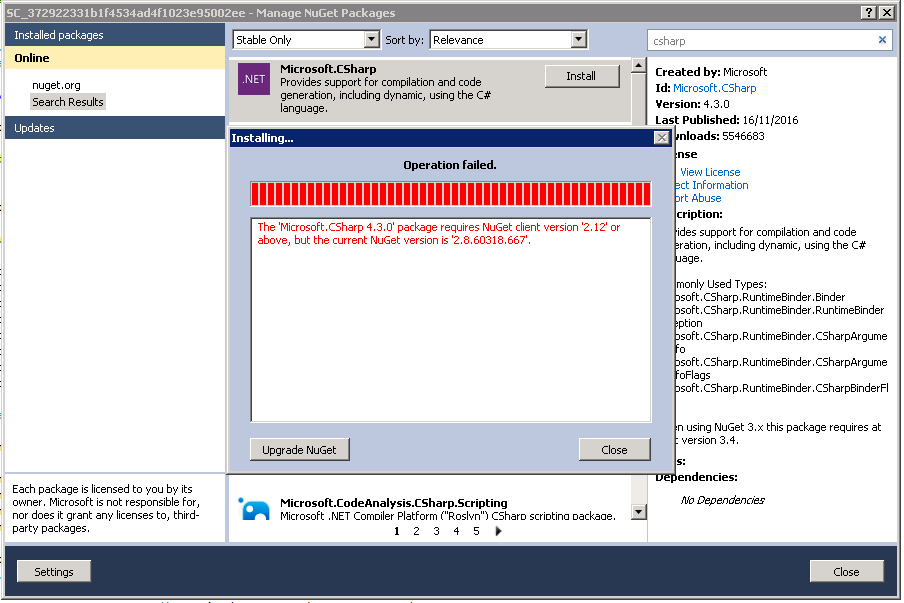The width and height of the screenshot is (904, 603).
Task: Select the Microsoft.CodeAnalysis.CSharp.Scripting package title
Action: [x=394, y=503]
